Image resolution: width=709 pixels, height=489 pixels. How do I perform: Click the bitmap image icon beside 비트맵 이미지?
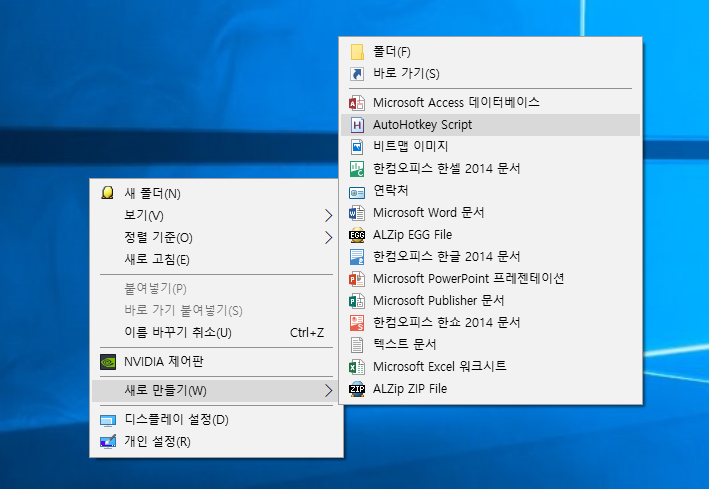pyautogui.click(x=357, y=147)
